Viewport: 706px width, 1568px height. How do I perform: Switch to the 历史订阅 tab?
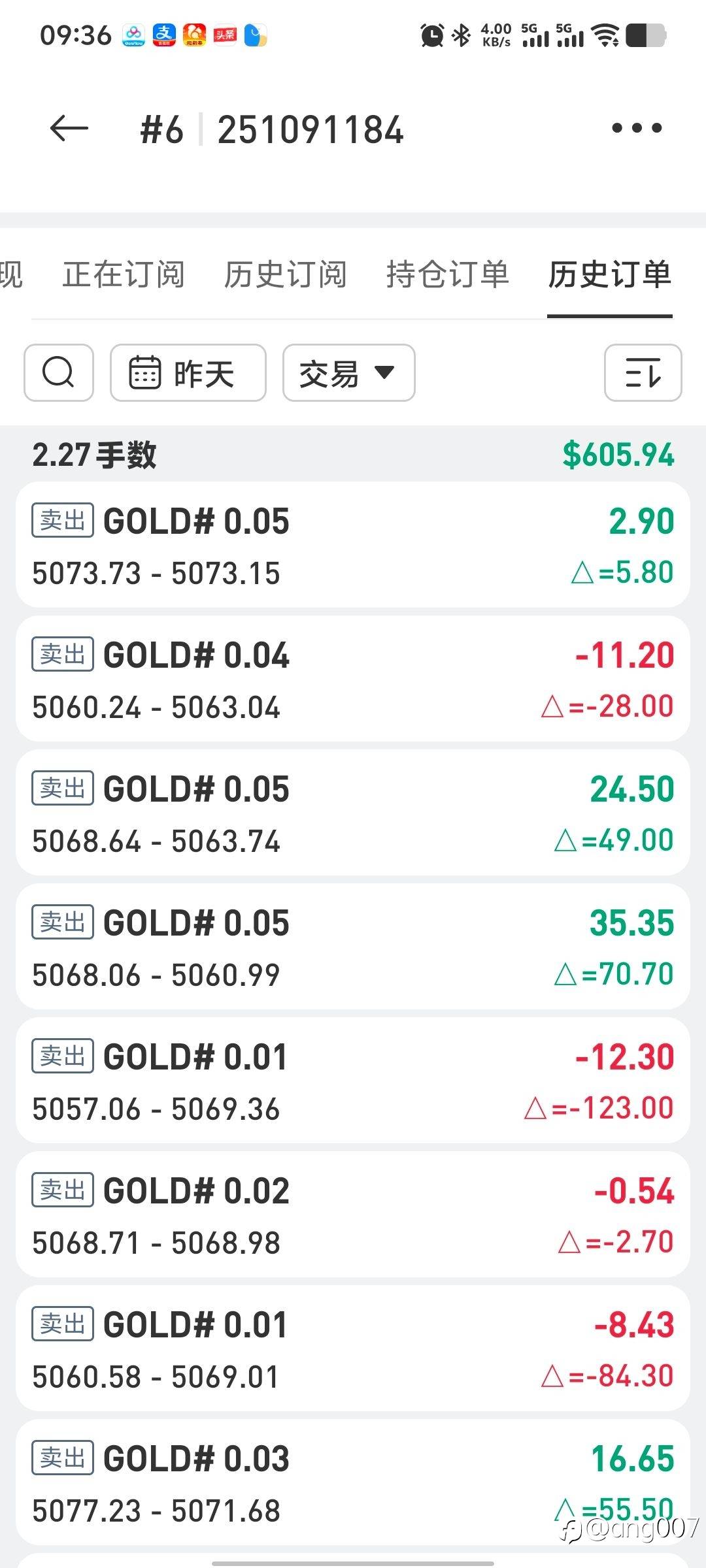(x=285, y=274)
